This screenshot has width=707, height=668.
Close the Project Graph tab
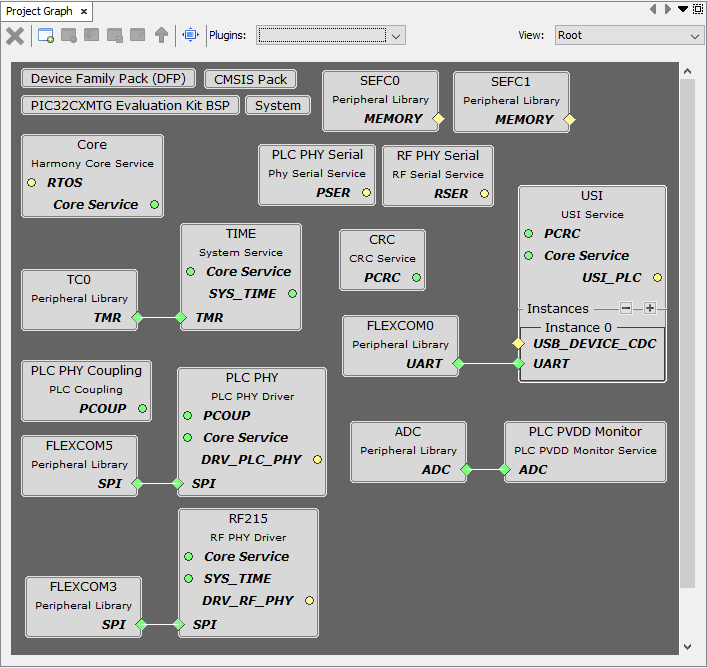click(x=84, y=12)
